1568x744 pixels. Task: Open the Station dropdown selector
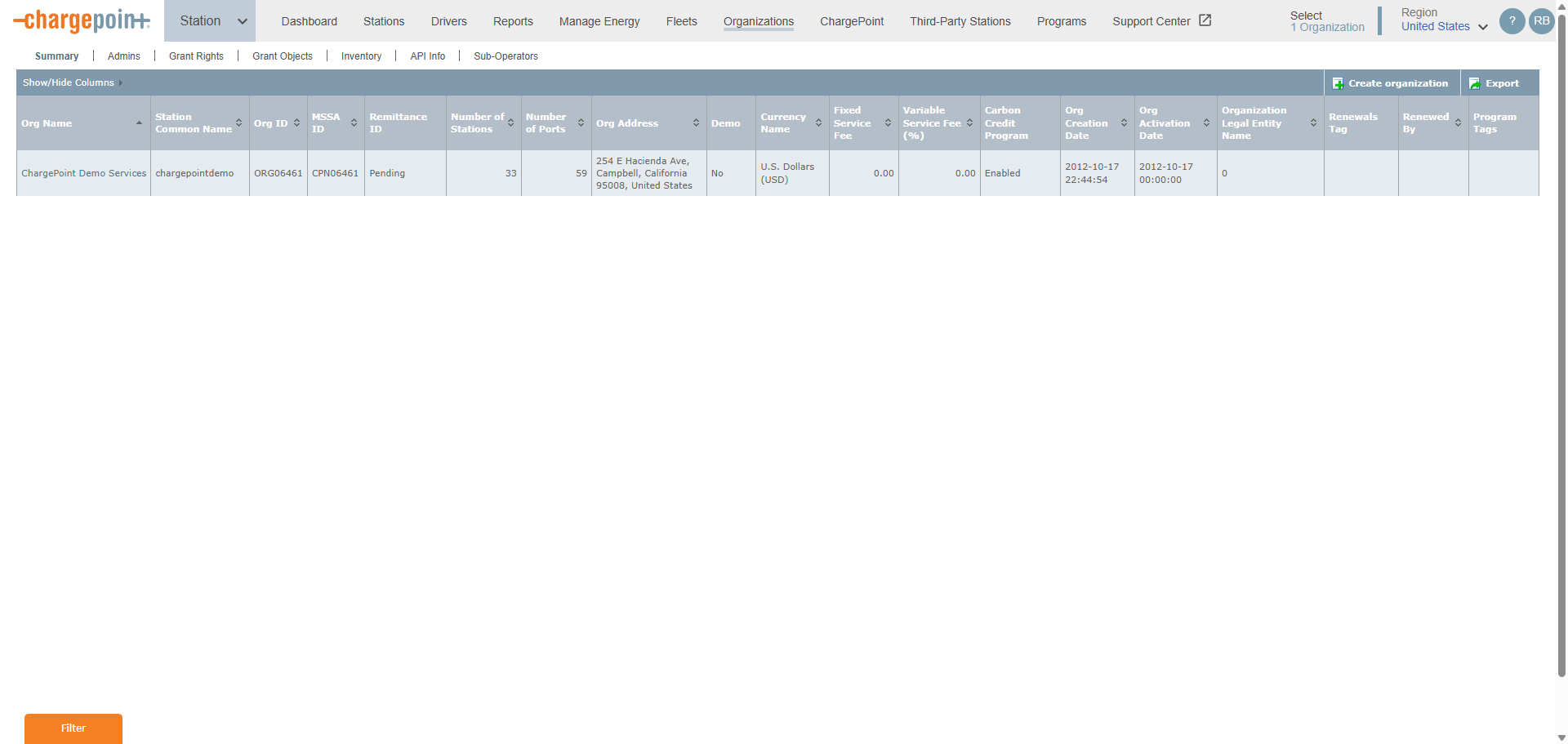click(210, 21)
